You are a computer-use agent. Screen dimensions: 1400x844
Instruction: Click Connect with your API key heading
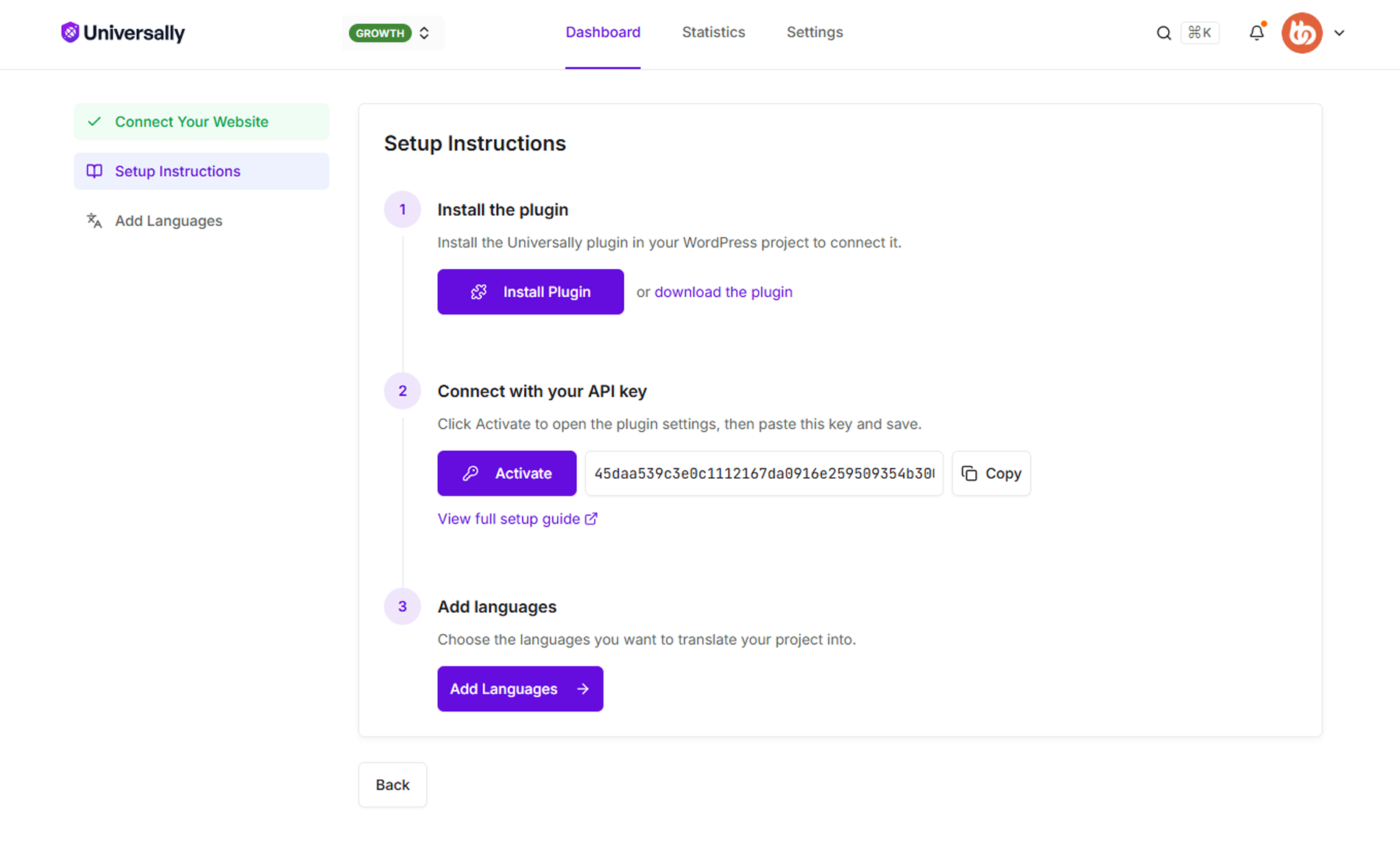coord(542,392)
